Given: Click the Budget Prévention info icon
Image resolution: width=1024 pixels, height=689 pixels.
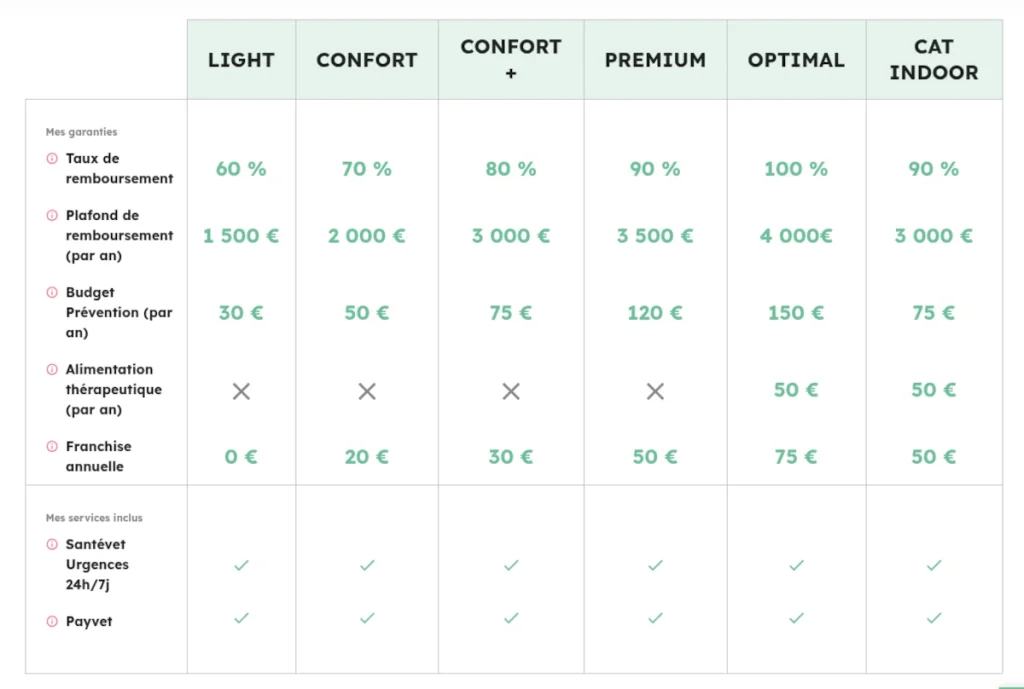Looking at the screenshot, I should (52, 293).
